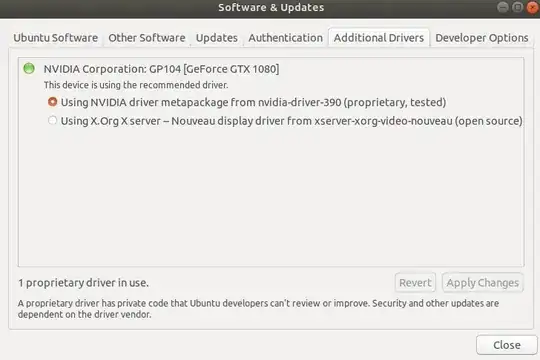The width and height of the screenshot is (540, 360).
Task: Go to the Updates tab
Action: pyautogui.click(x=217, y=38)
